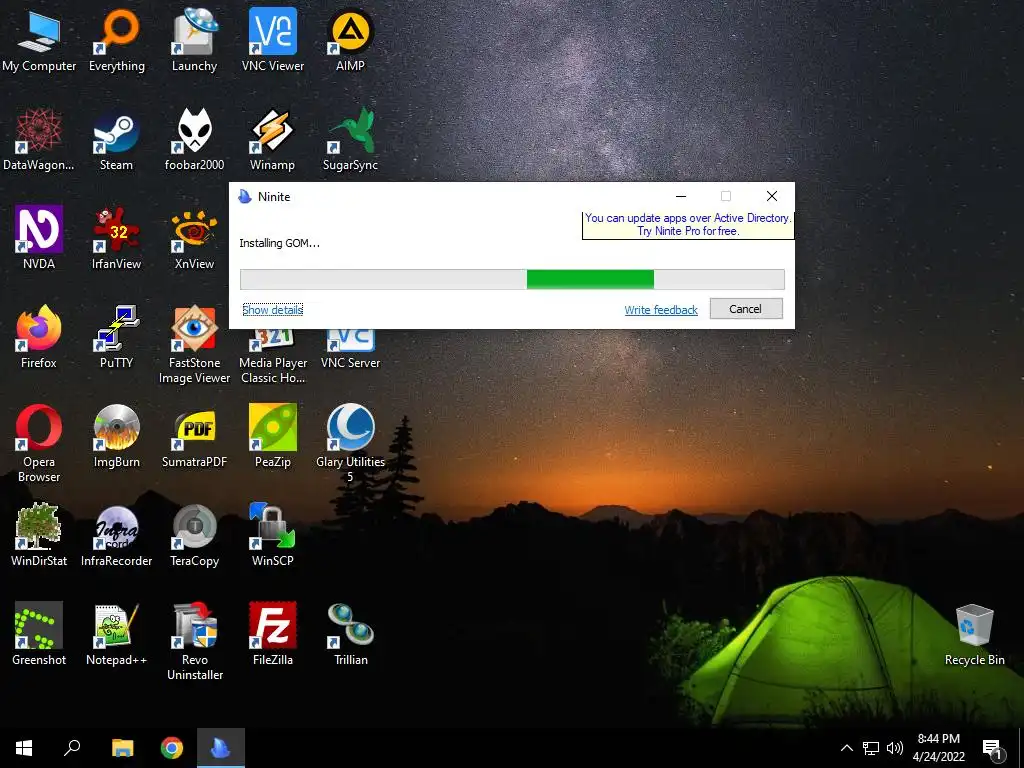Select the Steam desktop shortcut
Image resolution: width=1024 pixels, height=768 pixels.
pos(116,140)
